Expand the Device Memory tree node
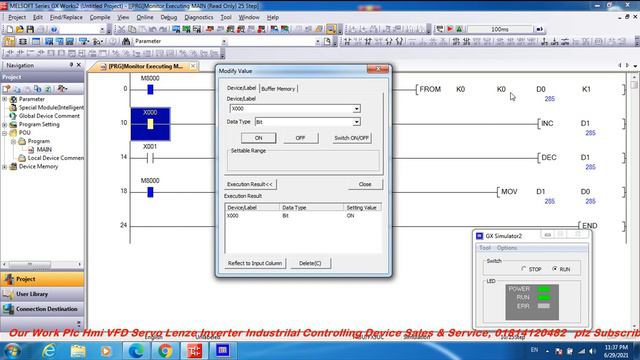The height and width of the screenshot is (360, 640). (4, 167)
